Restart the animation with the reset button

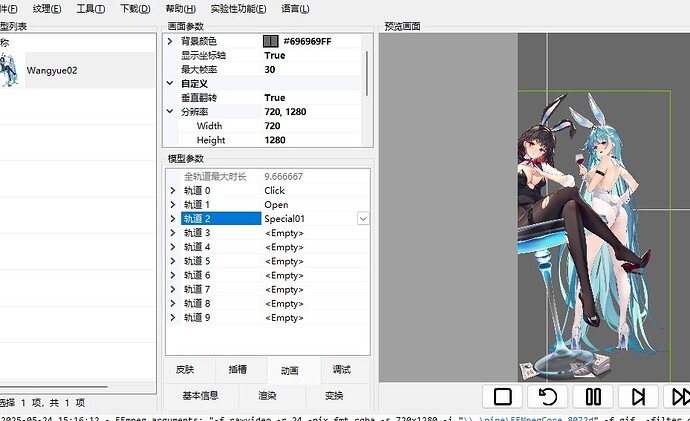[x=547, y=396]
